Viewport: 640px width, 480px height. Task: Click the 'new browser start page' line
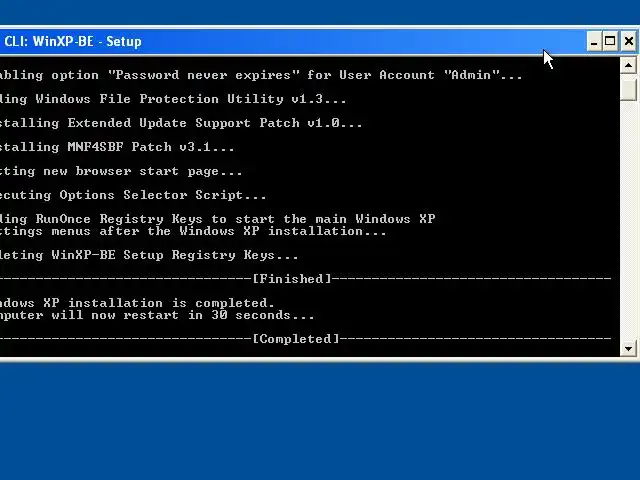pos(121,171)
